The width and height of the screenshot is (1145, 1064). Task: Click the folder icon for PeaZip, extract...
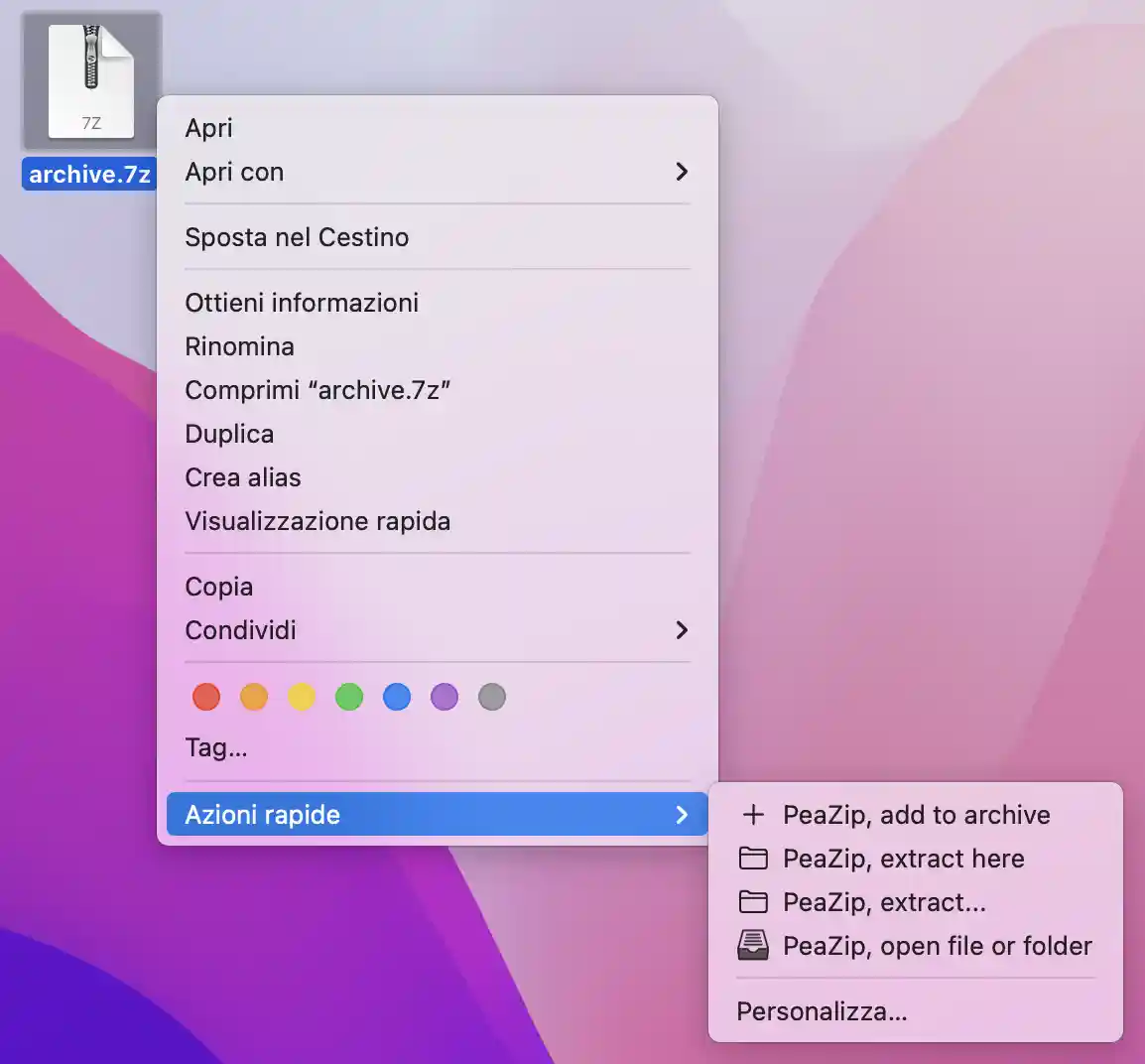[x=754, y=902]
